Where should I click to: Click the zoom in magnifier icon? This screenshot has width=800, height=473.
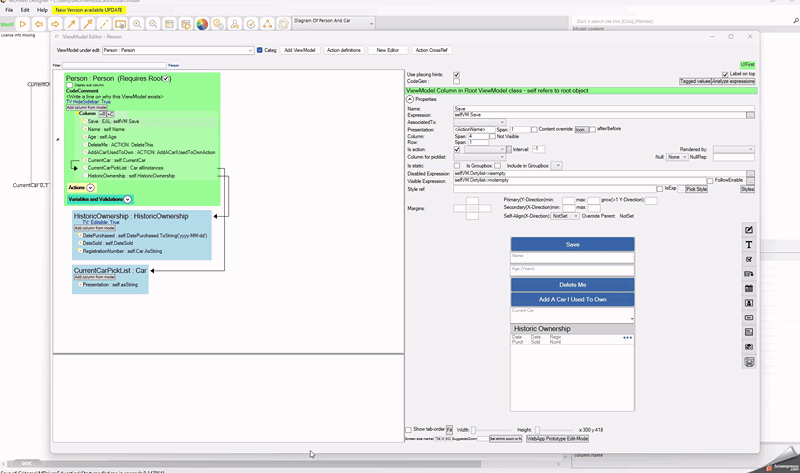pos(137,24)
